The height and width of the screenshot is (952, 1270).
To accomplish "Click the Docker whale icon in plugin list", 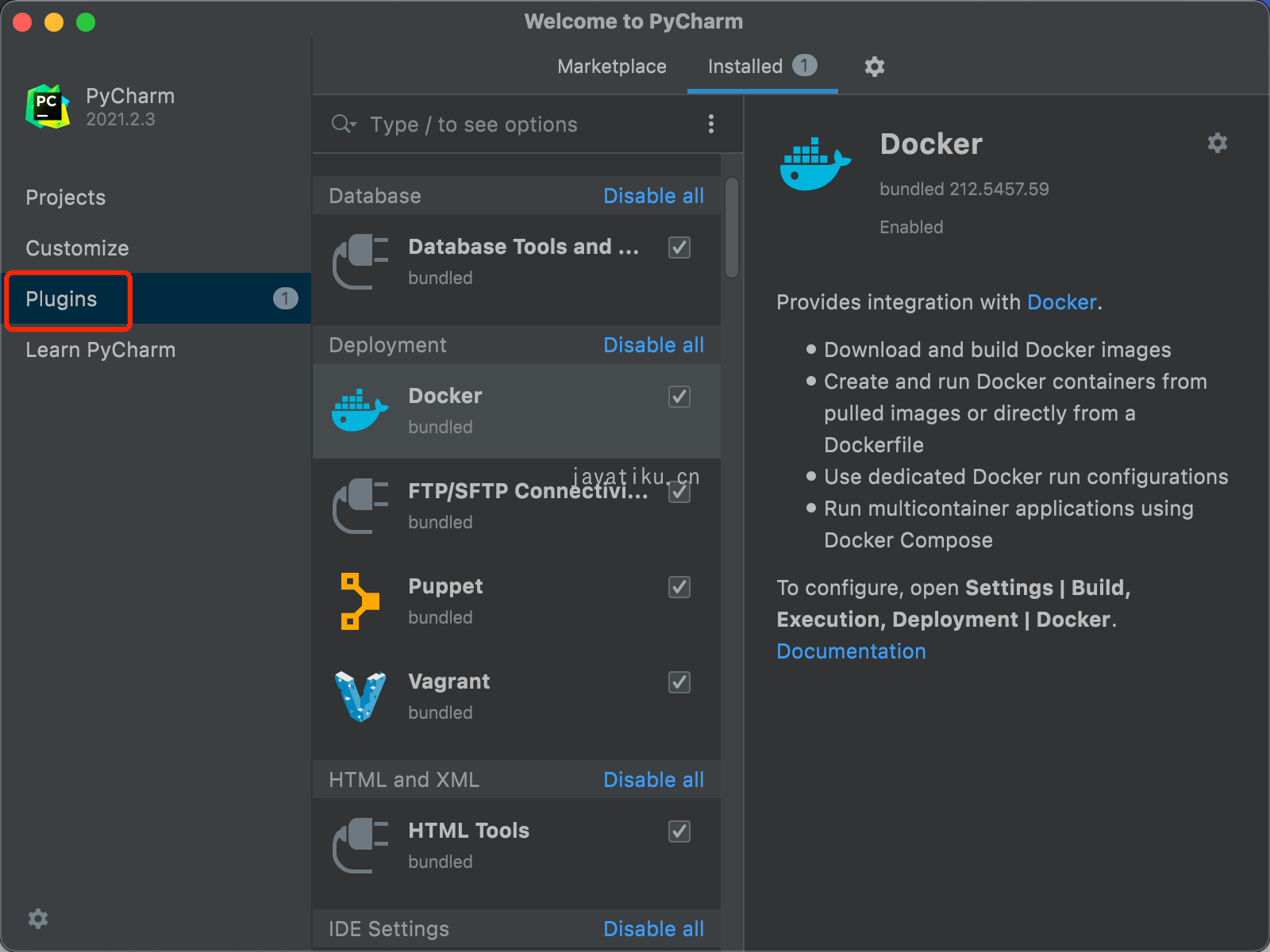I will pos(360,410).
